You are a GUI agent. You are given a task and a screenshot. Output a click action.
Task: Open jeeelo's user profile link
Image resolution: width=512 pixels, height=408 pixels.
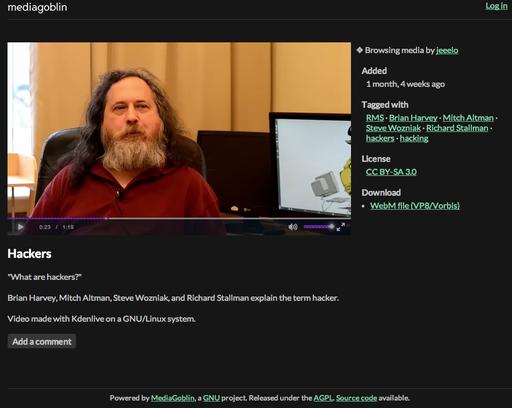pyautogui.click(x=447, y=50)
